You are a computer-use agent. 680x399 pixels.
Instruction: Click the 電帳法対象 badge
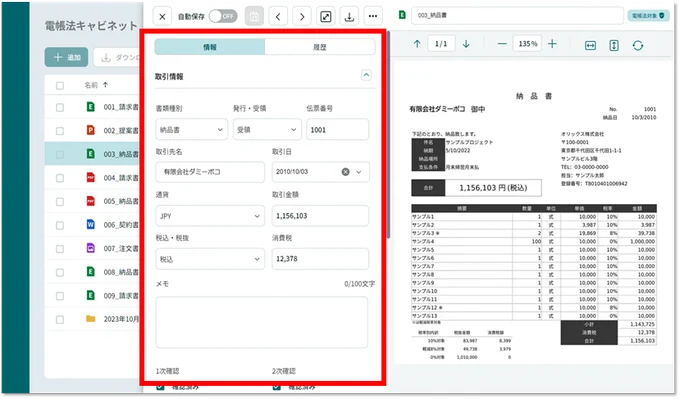[x=648, y=16]
